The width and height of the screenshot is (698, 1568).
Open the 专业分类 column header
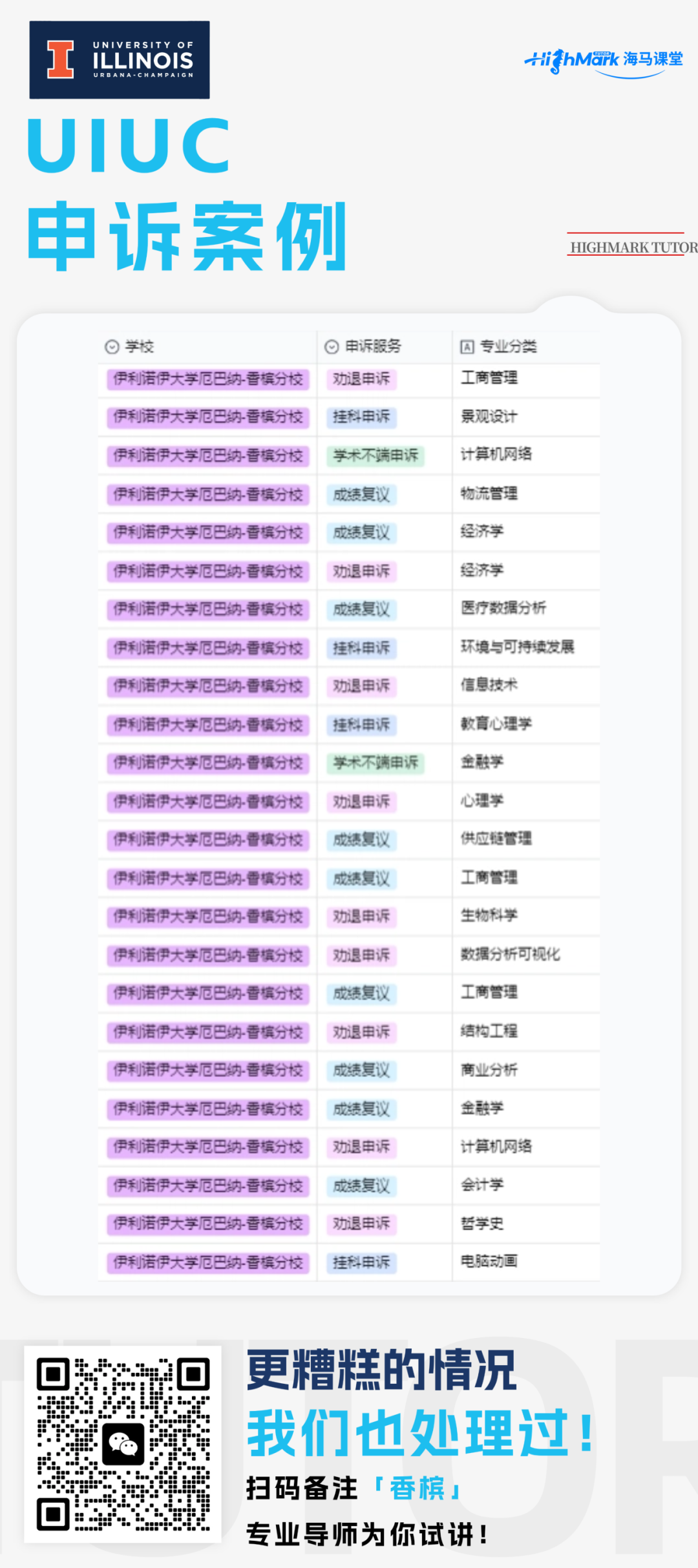(508, 347)
